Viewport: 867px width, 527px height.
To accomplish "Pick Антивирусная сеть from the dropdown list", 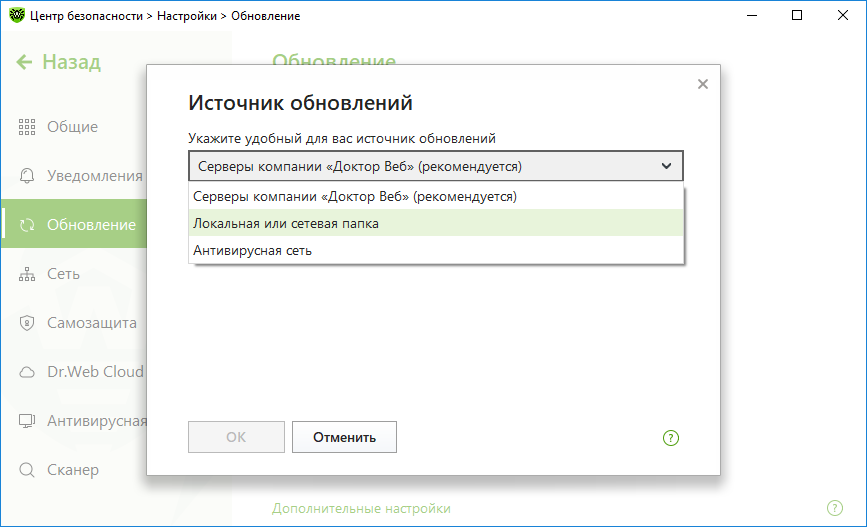I will 436,251.
